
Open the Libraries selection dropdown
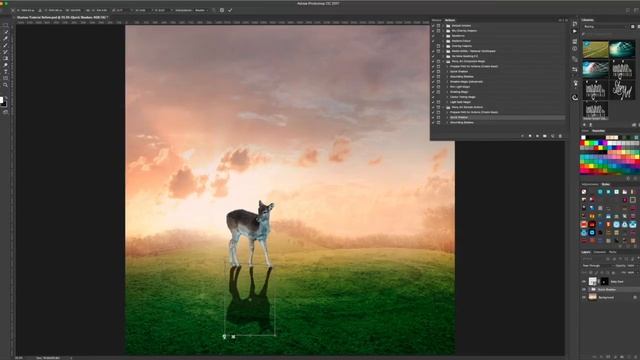tap(605, 27)
